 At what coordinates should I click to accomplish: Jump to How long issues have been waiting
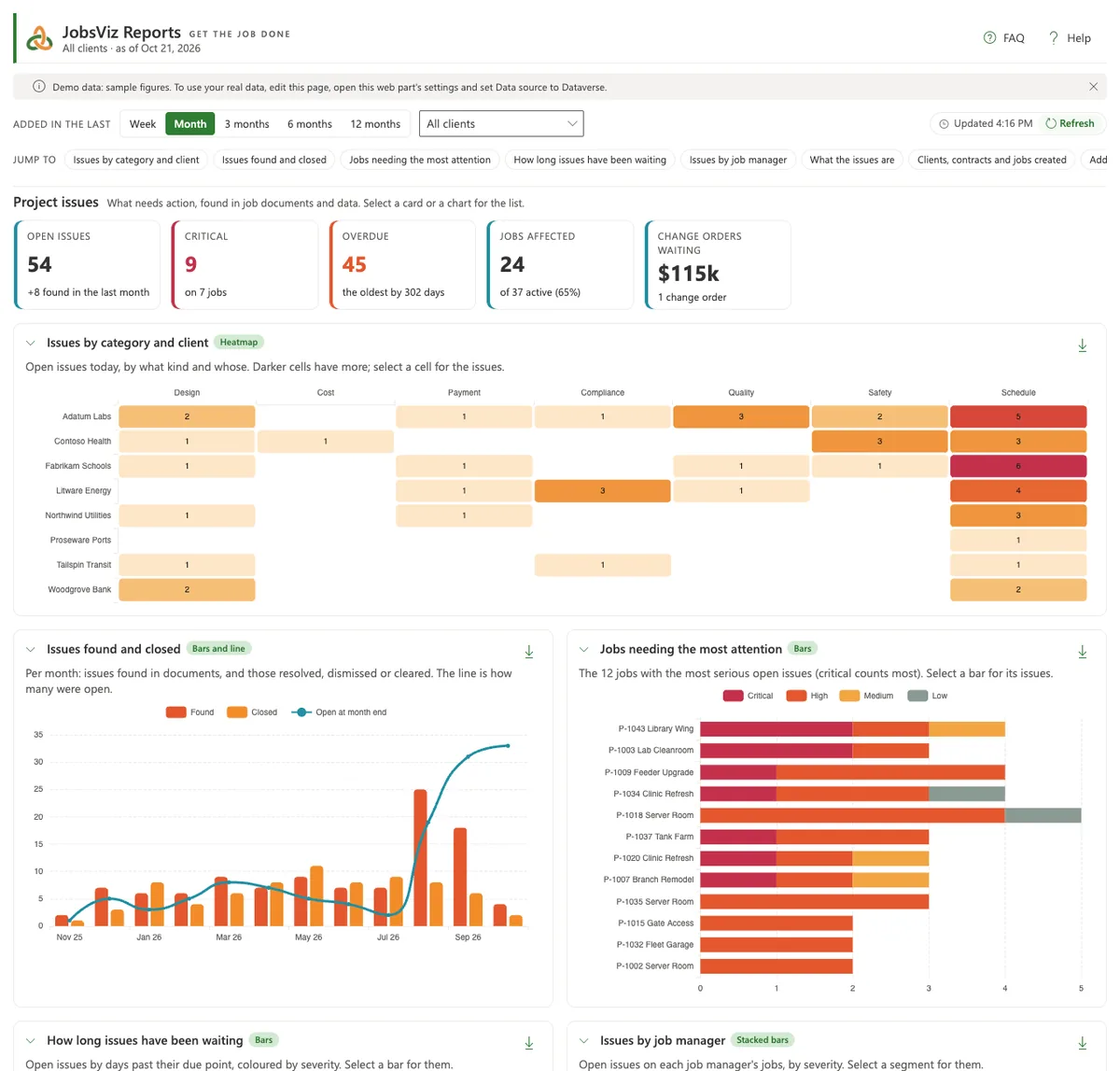(590, 160)
